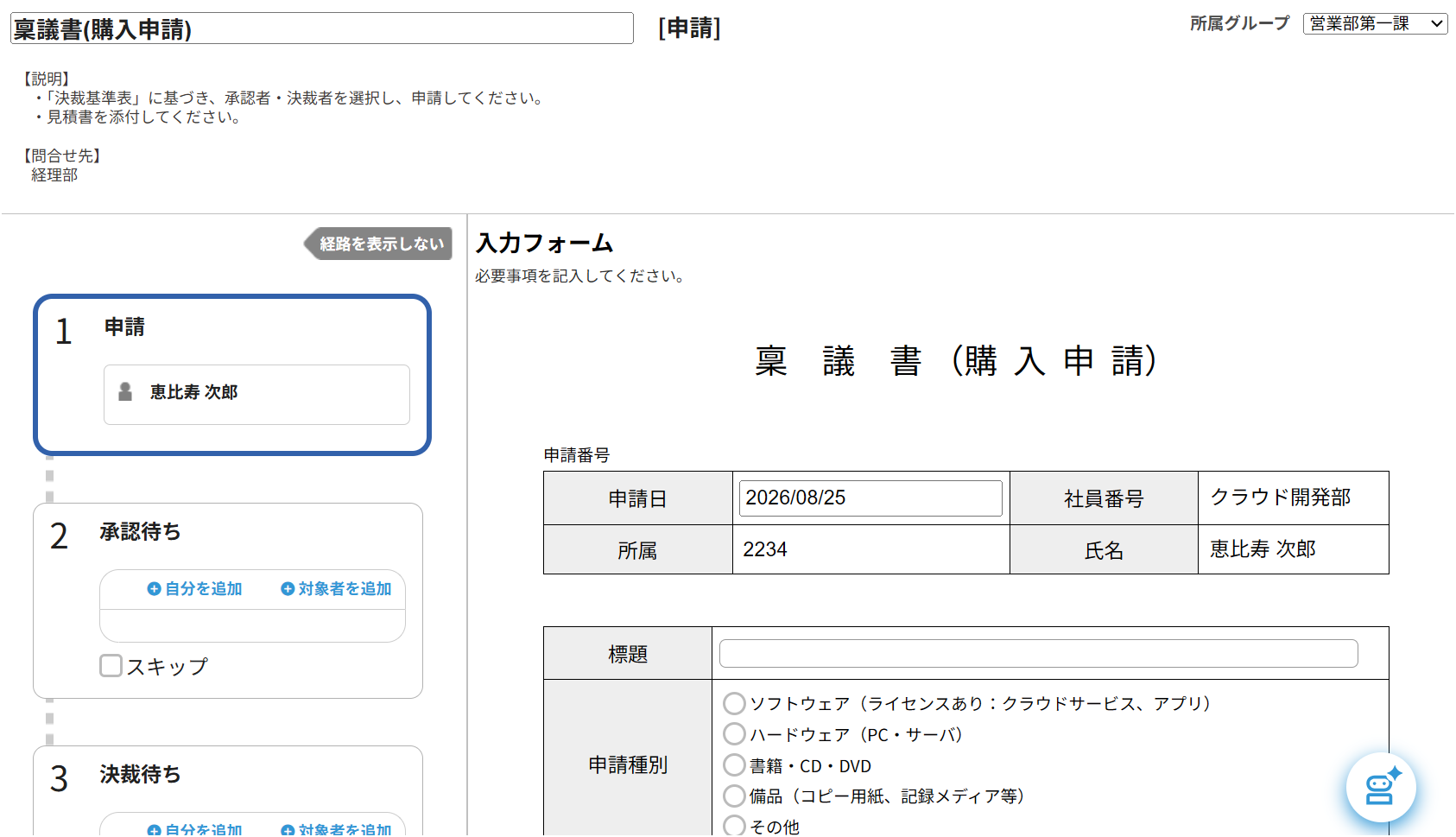Click the 経理部 contact text
1456x837 pixels.
(54, 175)
